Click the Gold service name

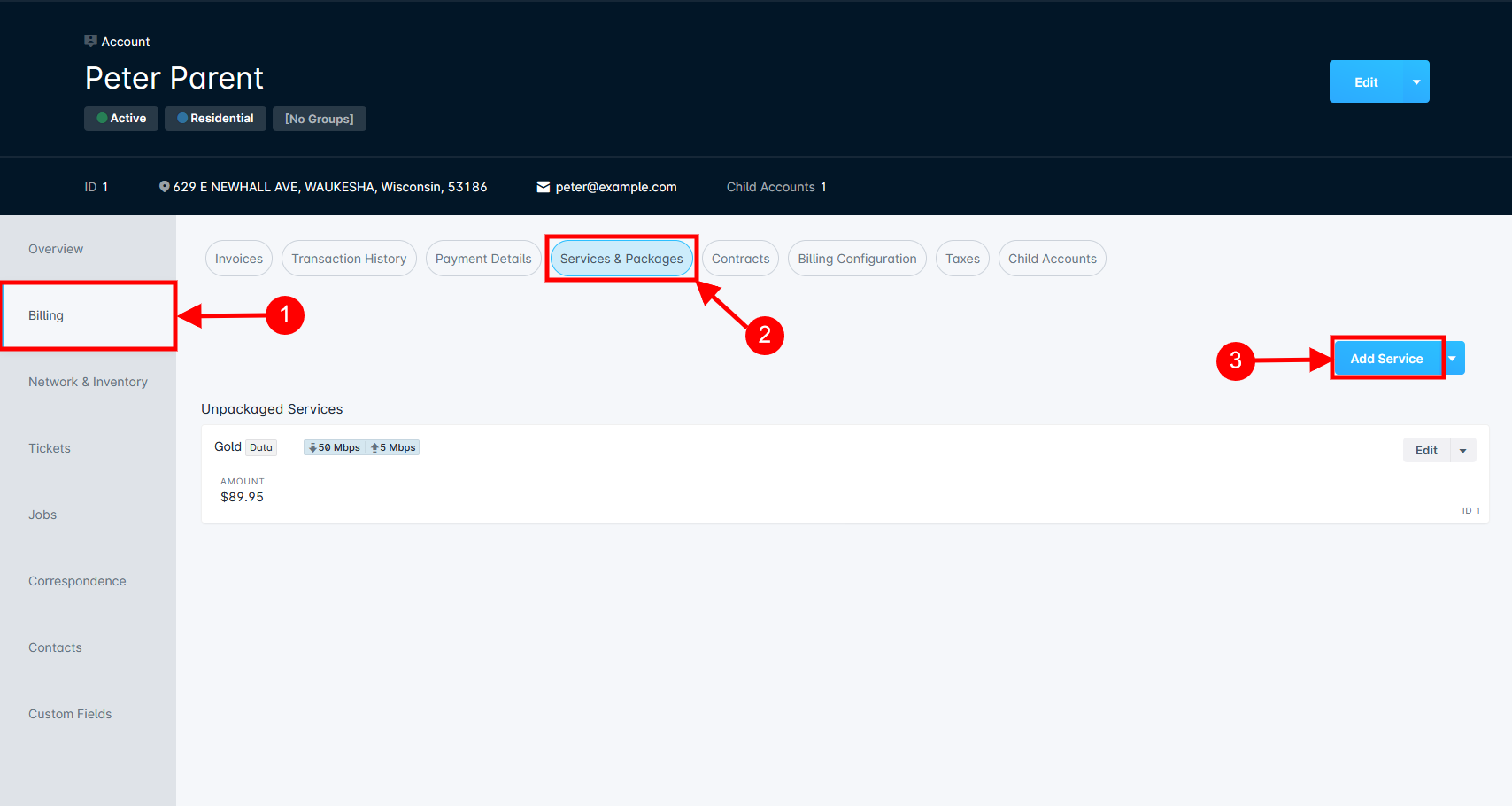(x=228, y=446)
